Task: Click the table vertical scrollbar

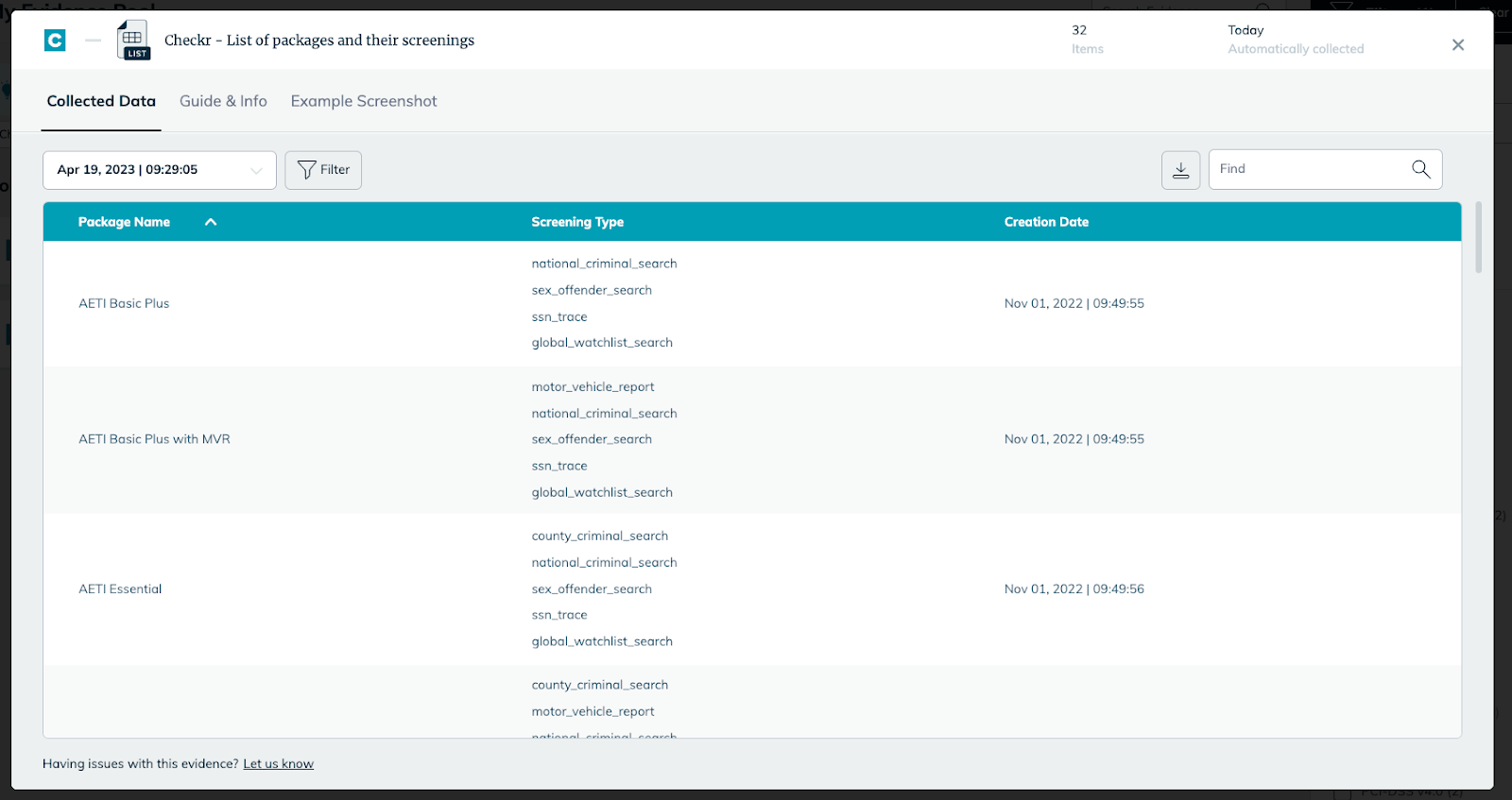Action: [x=1478, y=237]
